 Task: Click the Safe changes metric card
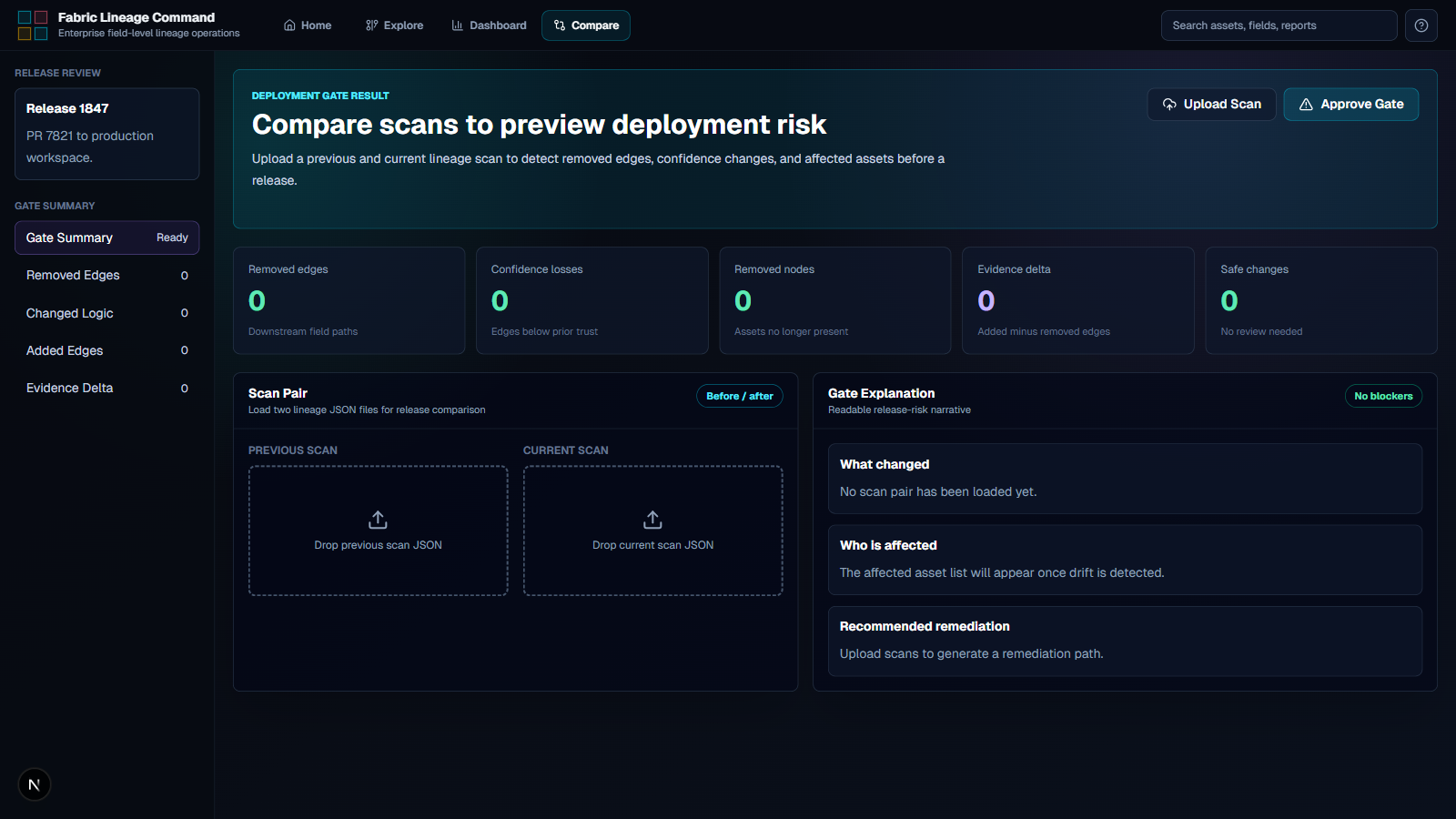(1321, 300)
